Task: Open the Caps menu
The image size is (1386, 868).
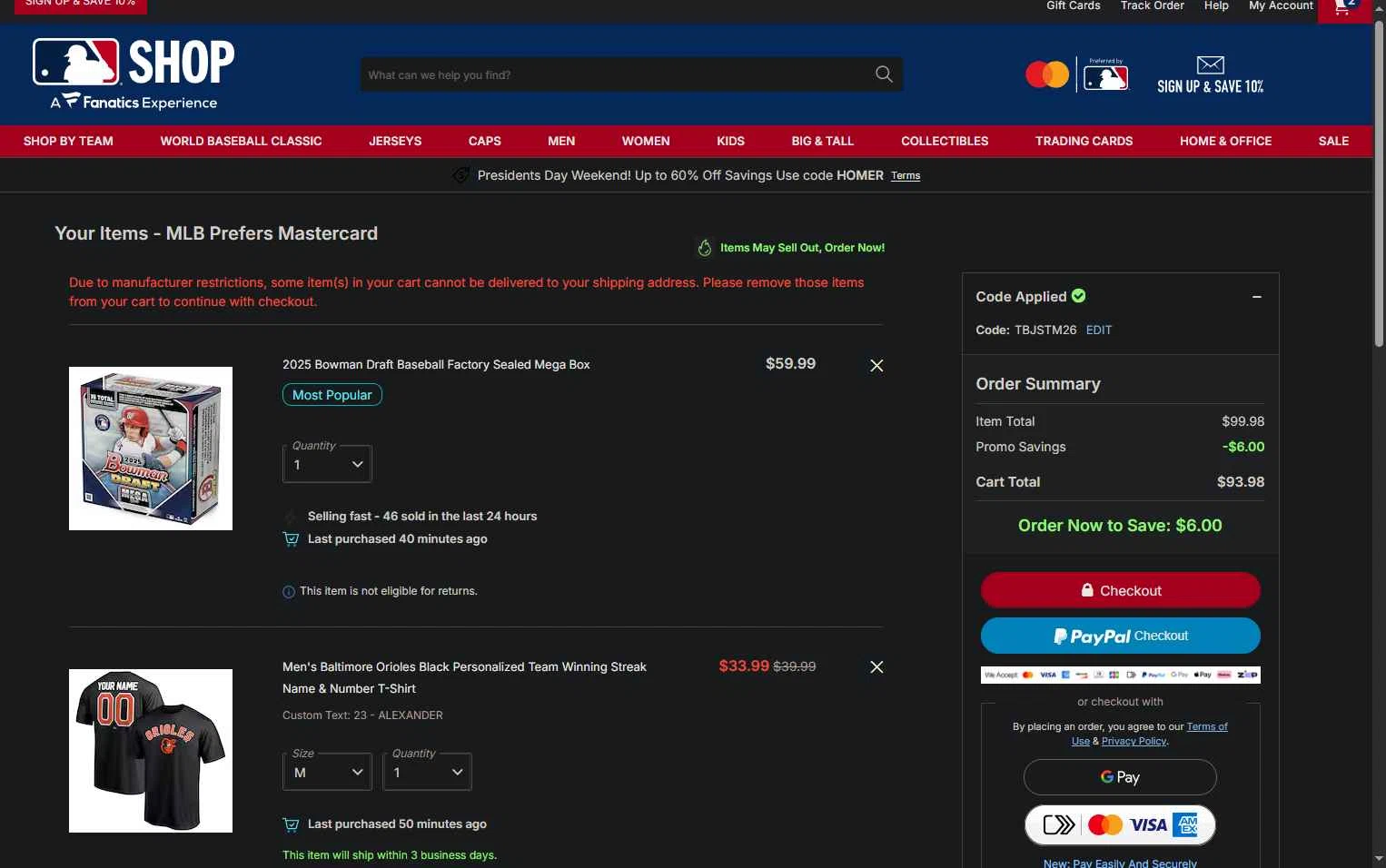Action: (x=485, y=141)
